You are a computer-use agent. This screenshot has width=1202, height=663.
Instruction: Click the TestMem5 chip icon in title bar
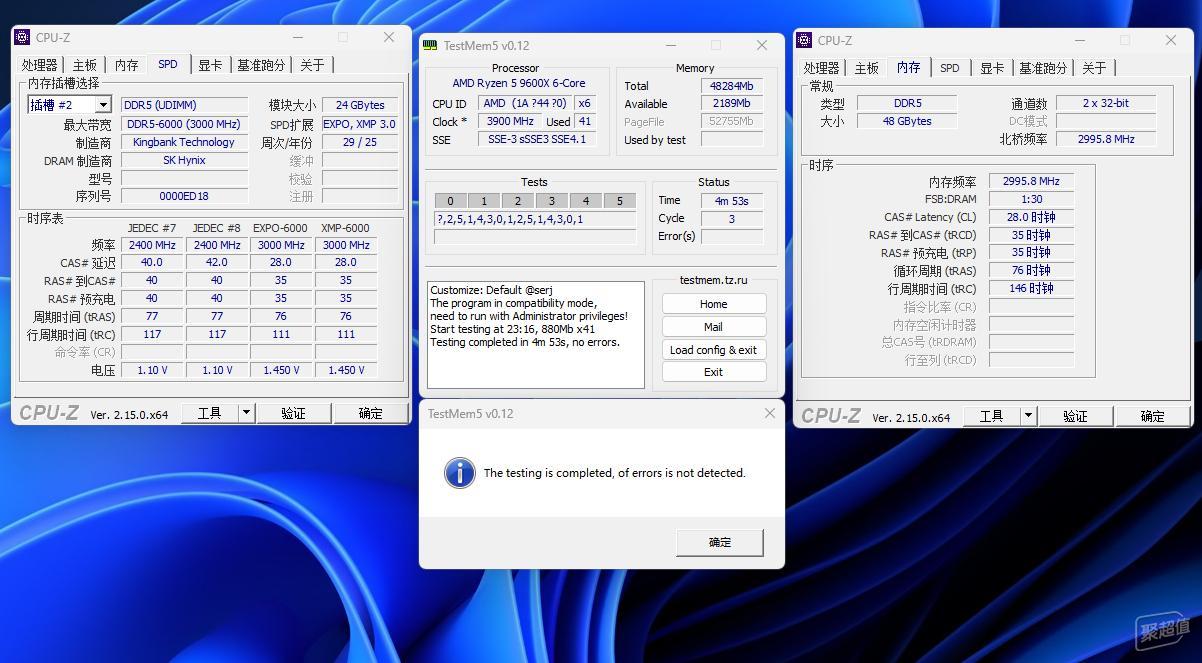click(x=430, y=45)
